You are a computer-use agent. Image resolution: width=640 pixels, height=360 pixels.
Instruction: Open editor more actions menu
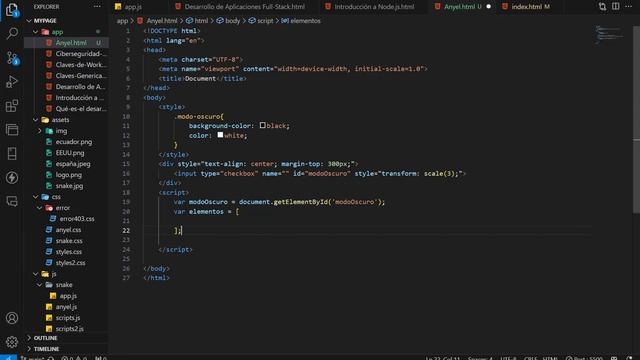tap(629, 7)
